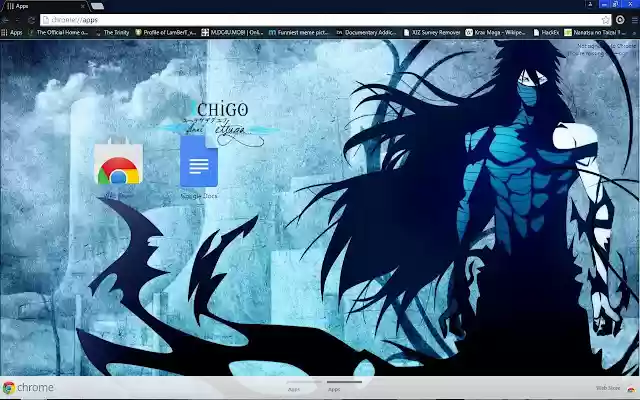Click the browser back arrow
The image size is (640, 400).
[5, 20]
